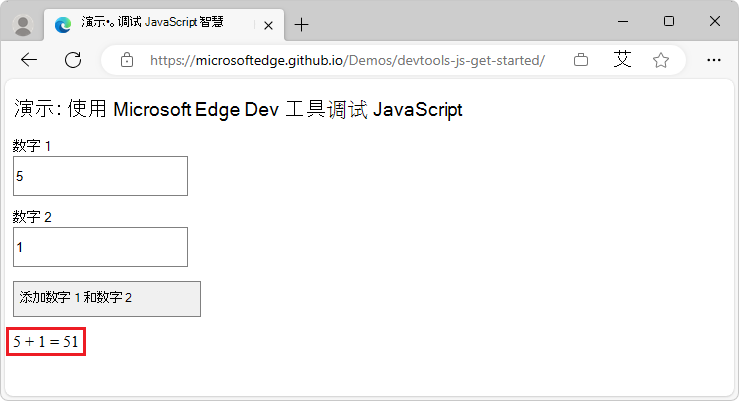Minimize the browser window
The width and height of the screenshot is (739, 401).
tap(623, 21)
